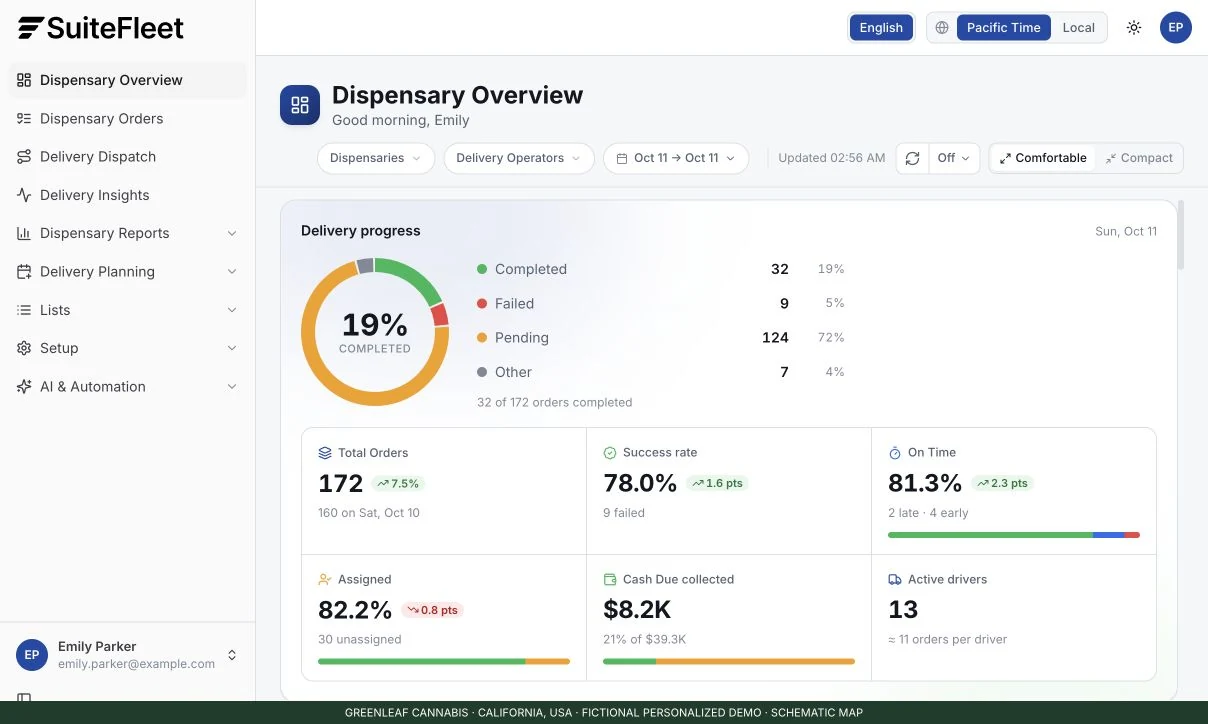Click the Completed legend row
The height and width of the screenshot is (724, 1208).
(661, 269)
